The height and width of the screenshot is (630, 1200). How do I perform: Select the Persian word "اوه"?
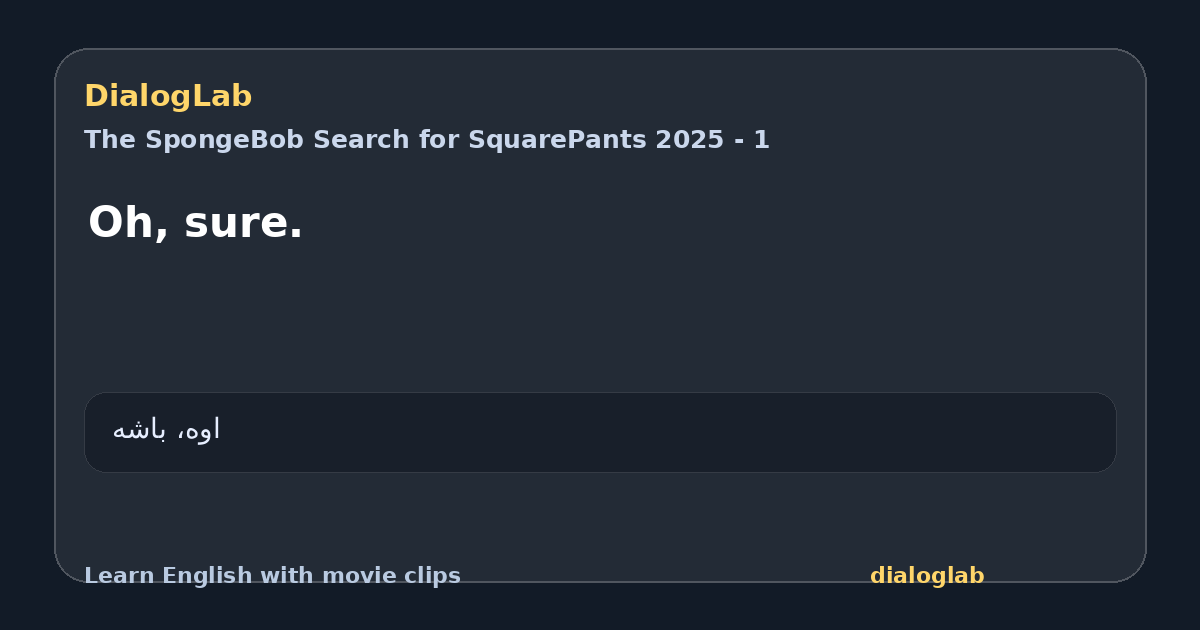click(203, 430)
